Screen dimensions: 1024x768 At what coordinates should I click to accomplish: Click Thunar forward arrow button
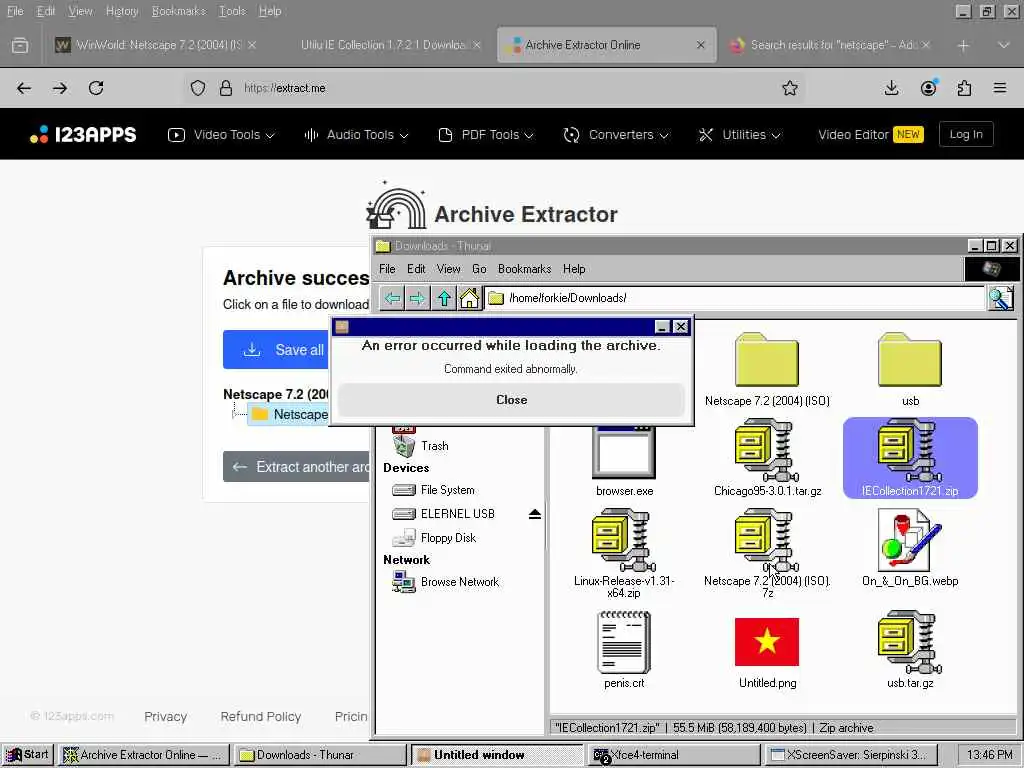[x=417, y=298]
